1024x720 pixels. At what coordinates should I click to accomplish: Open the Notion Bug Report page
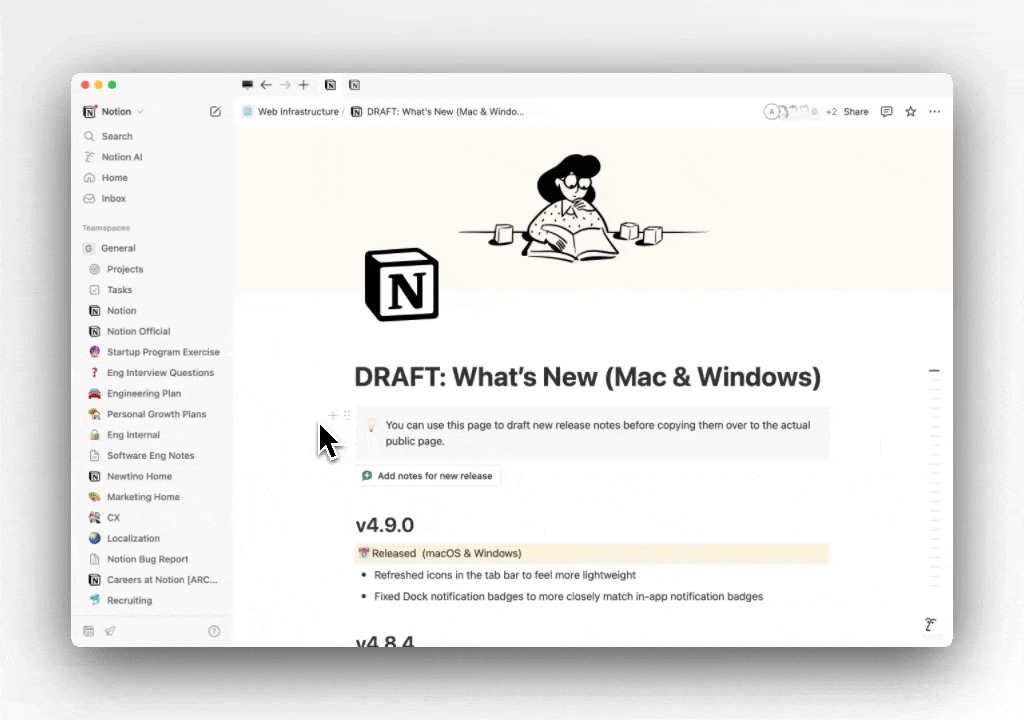click(x=147, y=559)
